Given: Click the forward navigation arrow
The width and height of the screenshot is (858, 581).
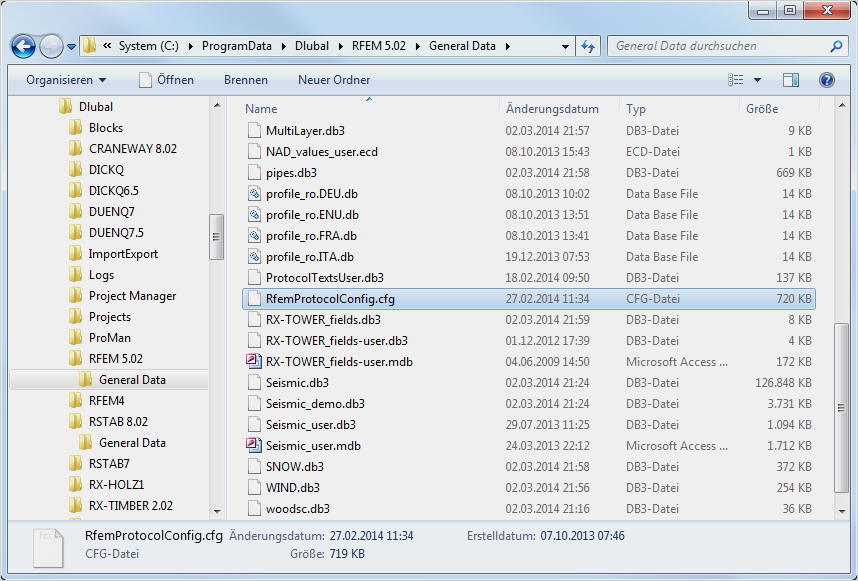Looking at the screenshot, I should click(51, 47).
